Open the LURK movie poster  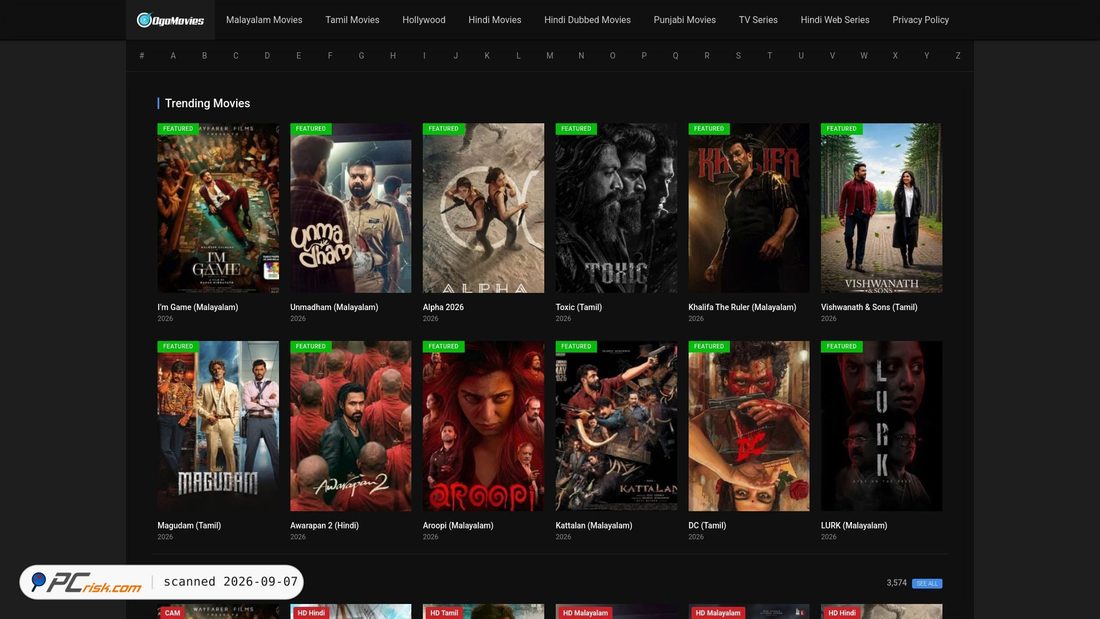(x=881, y=426)
